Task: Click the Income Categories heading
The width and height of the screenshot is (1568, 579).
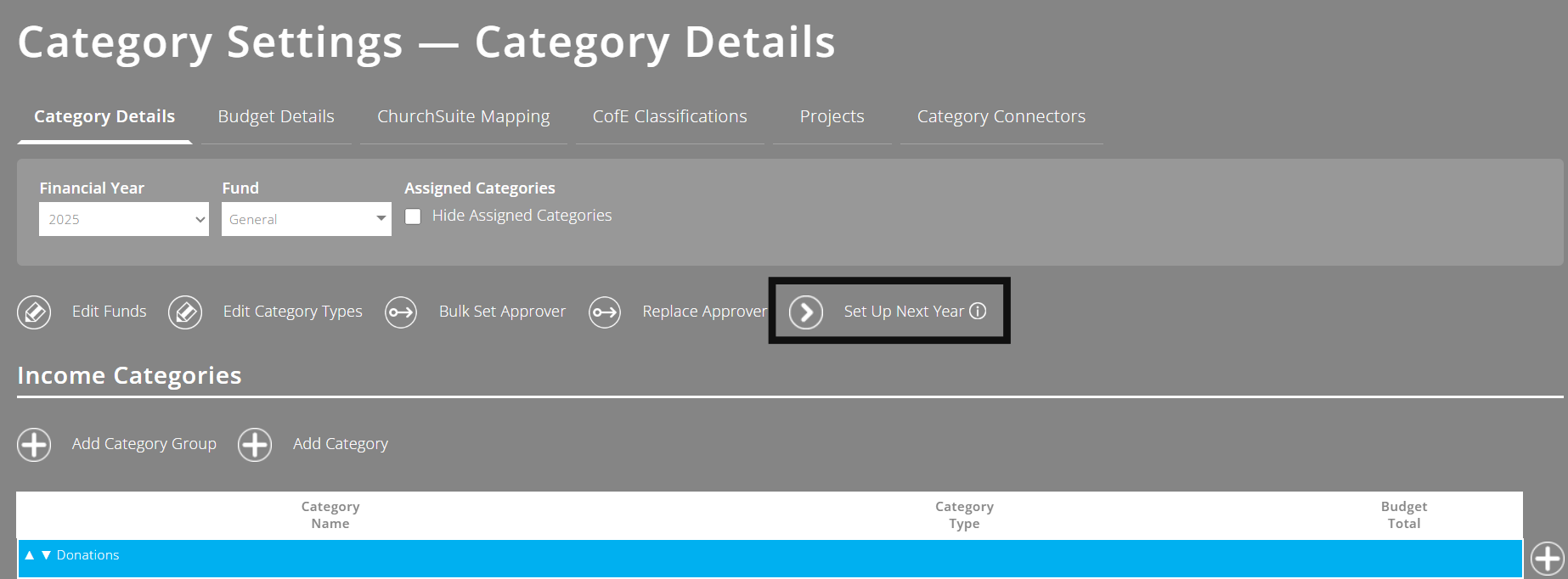Action: 129,375
